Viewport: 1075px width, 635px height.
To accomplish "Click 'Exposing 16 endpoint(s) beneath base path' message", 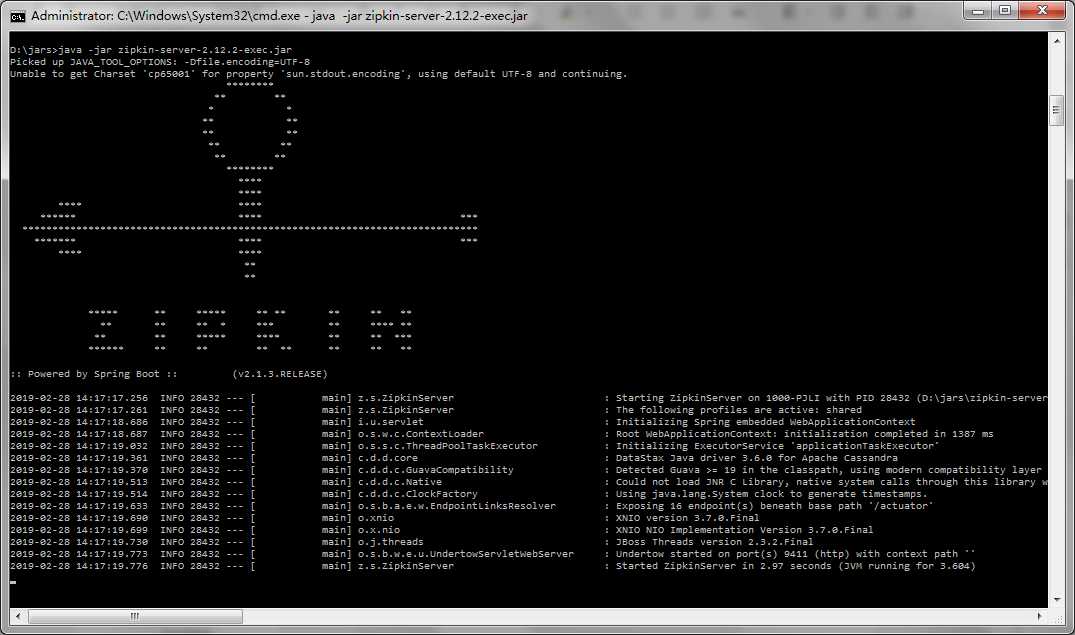I will [x=774, y=506].
